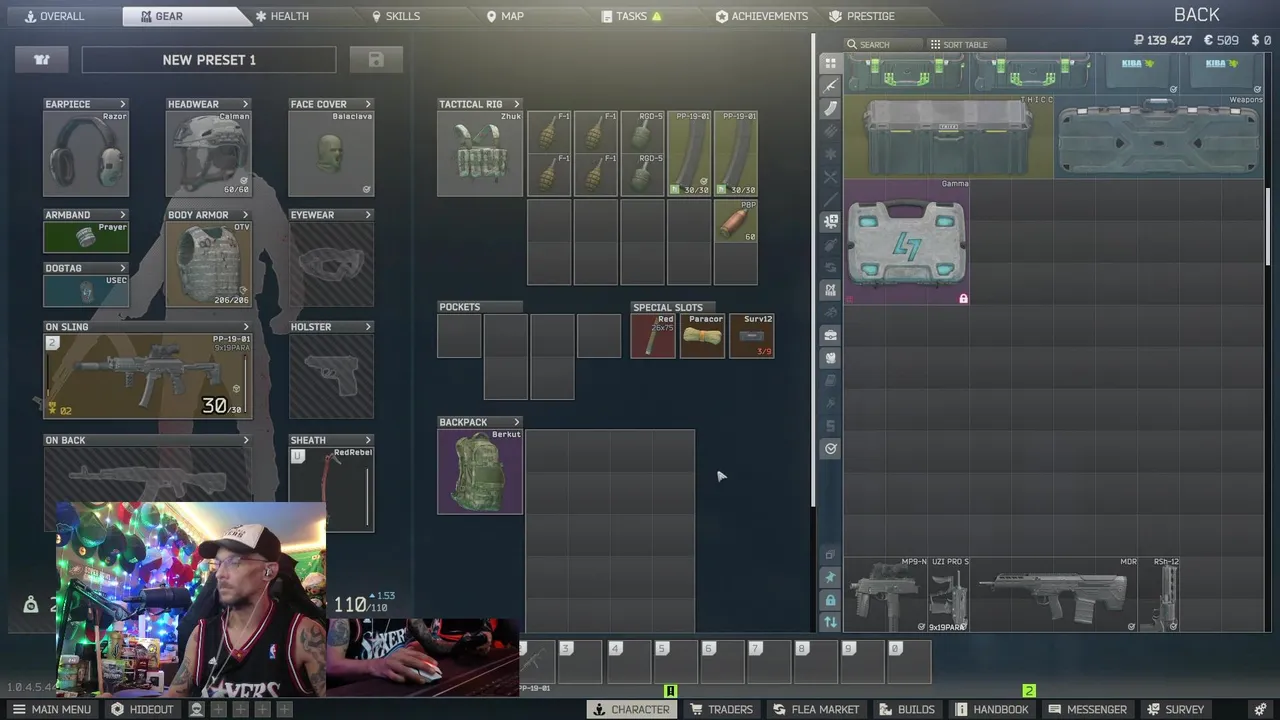Screen dimensions: 1280x720
Task: Expand the On Sling slot arrow
Action: pos(246,327)
